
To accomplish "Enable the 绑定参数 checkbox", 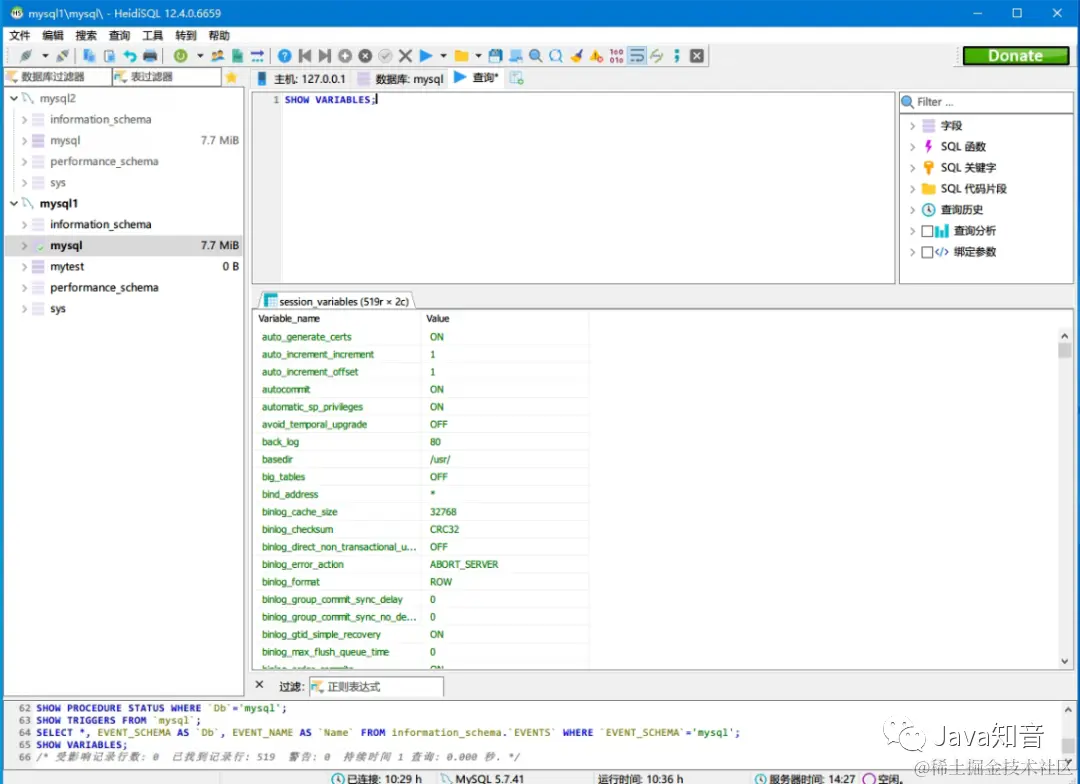I will pos(927,252).
